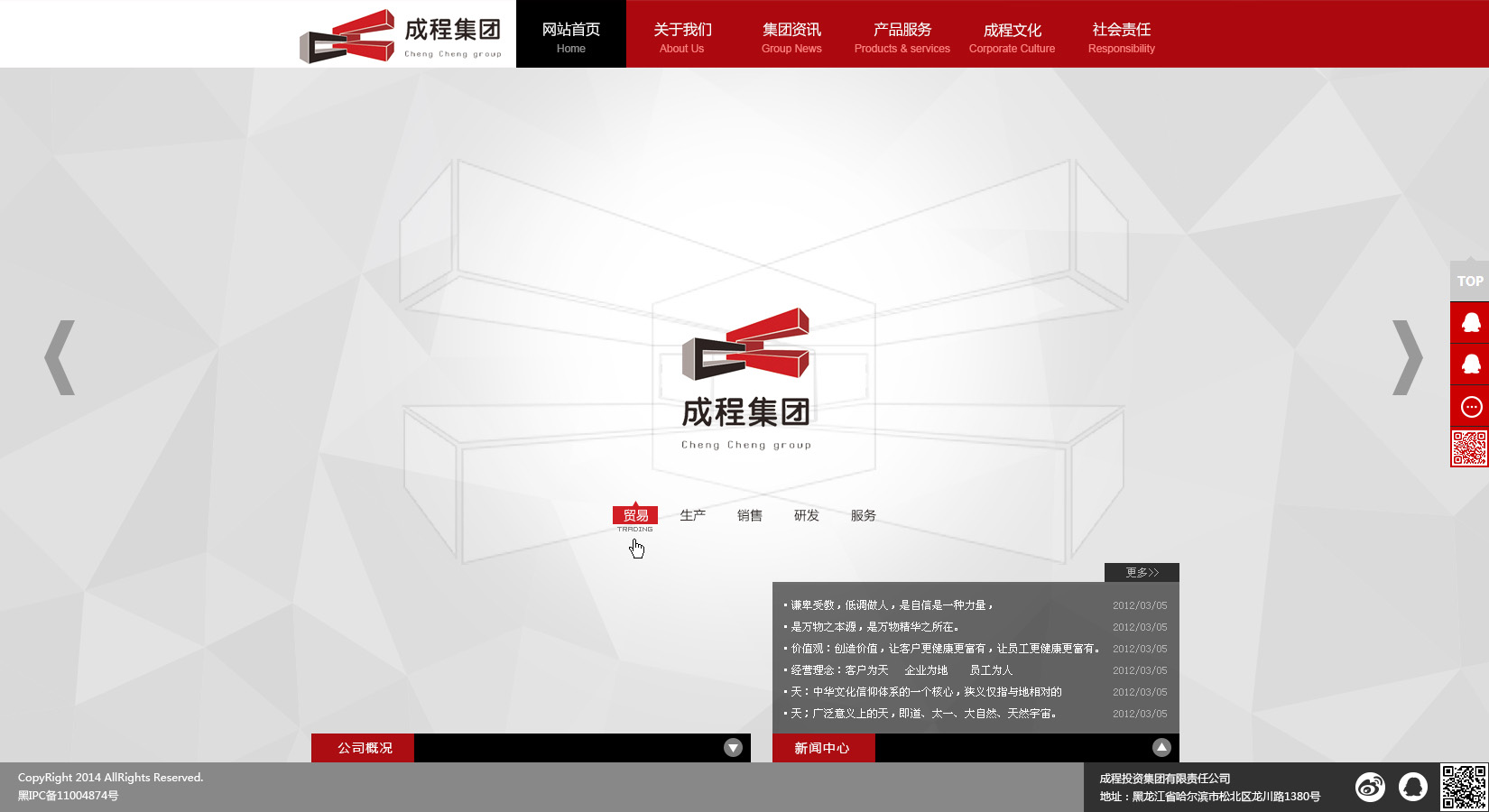Click the center 成程集团 banner logo
1489x812 pixels.
[746, 379]
